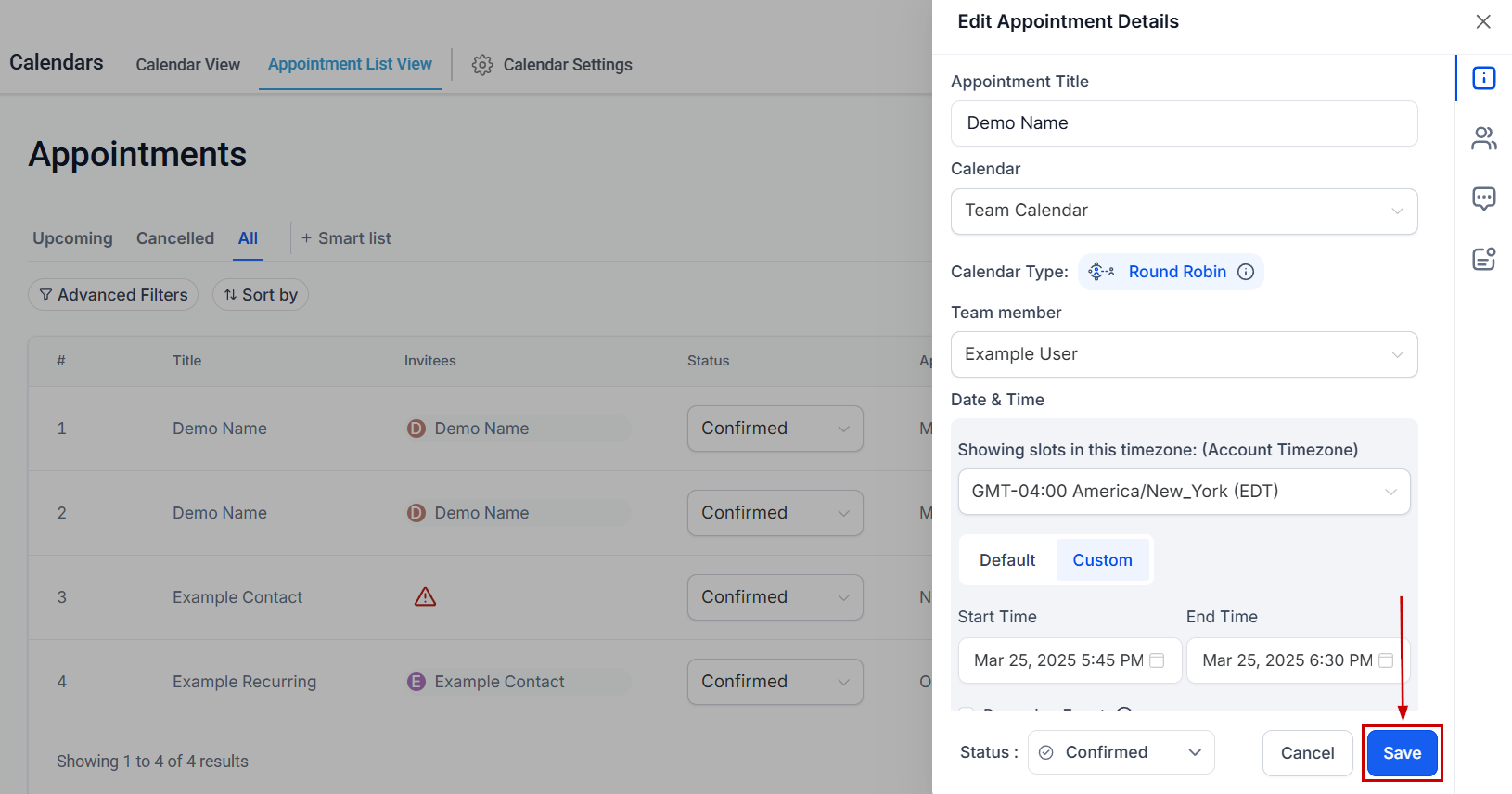The width and height of the screenshot is (1512, 794).
Task: Open the status dropdown for Example Recurring row
Action: 775,682
